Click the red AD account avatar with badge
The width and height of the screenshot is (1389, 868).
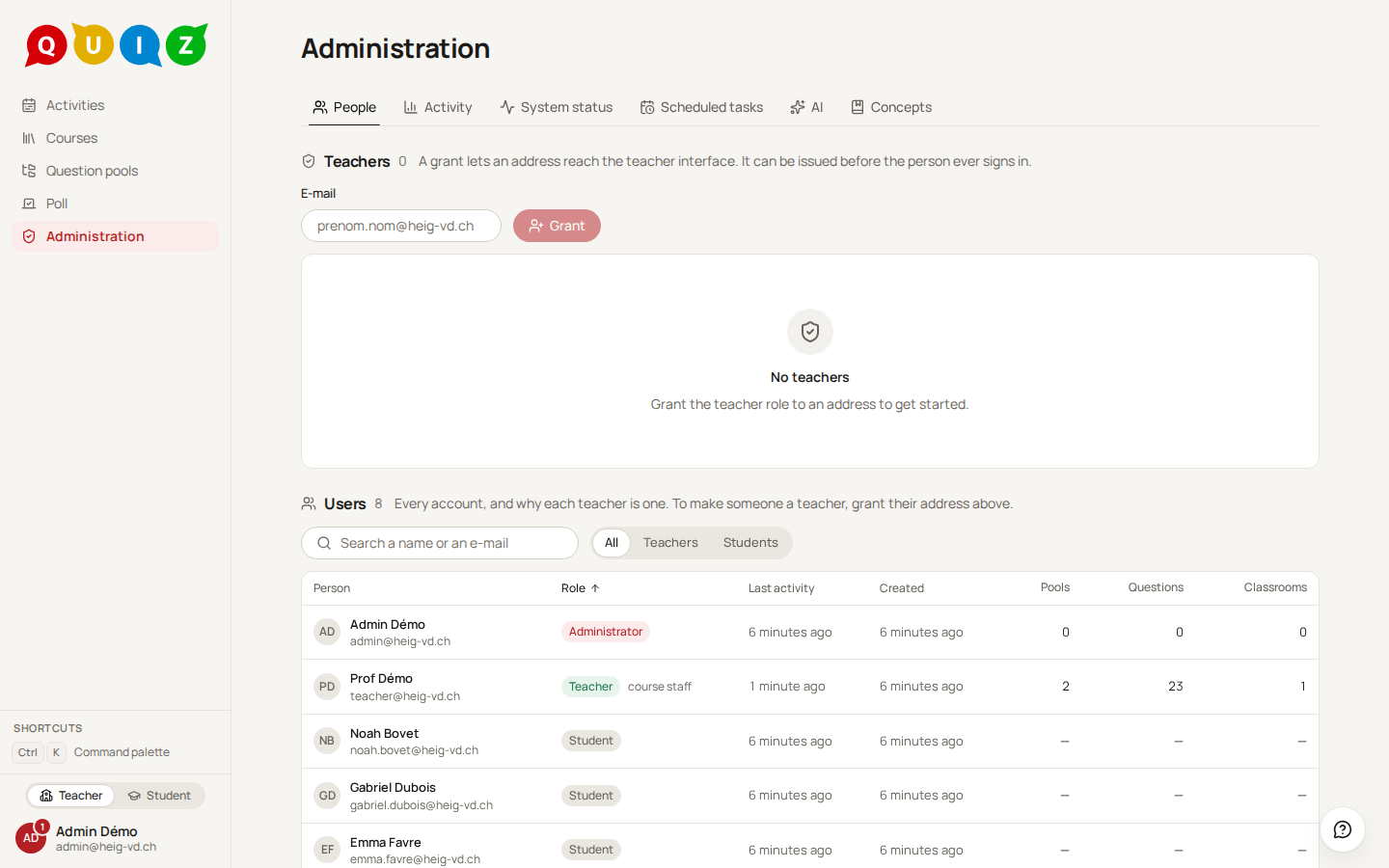pyautogui.click(x=31, y=838)
